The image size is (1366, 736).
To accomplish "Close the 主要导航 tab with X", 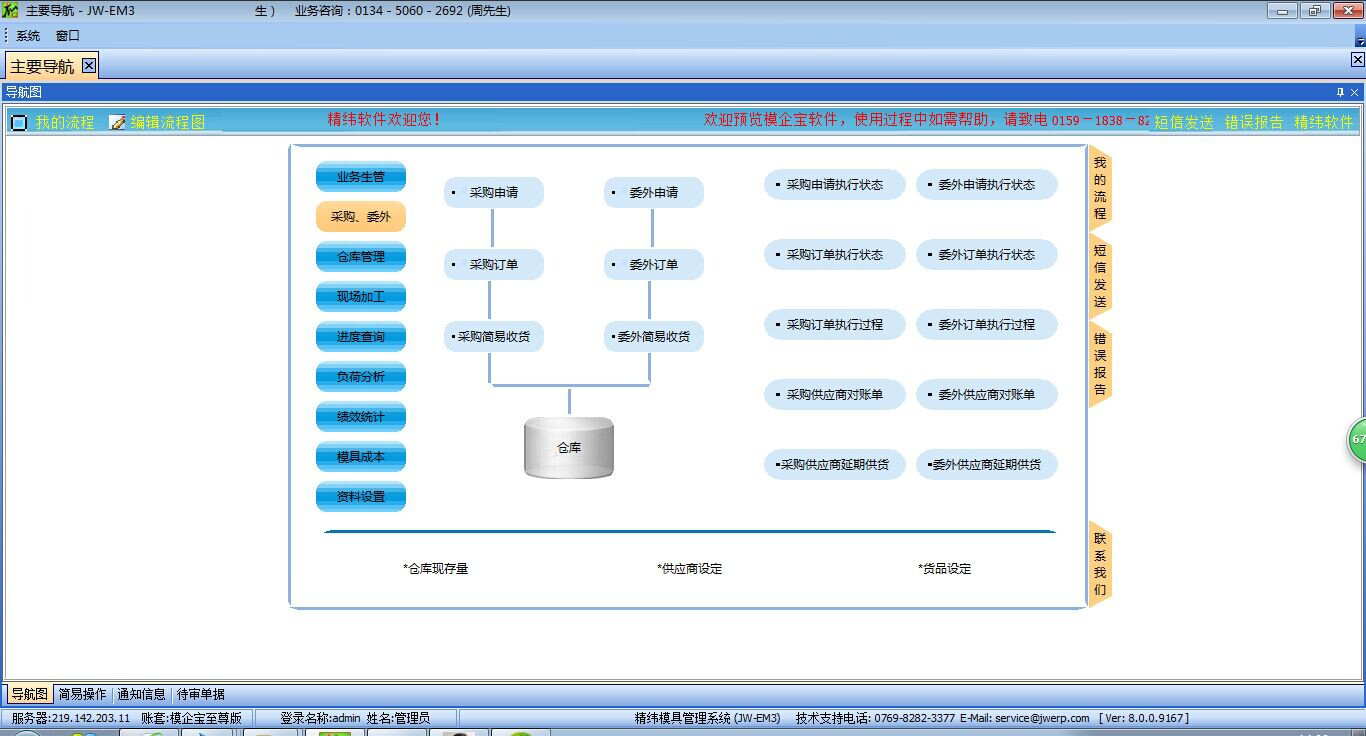I will tap(89, 65).
